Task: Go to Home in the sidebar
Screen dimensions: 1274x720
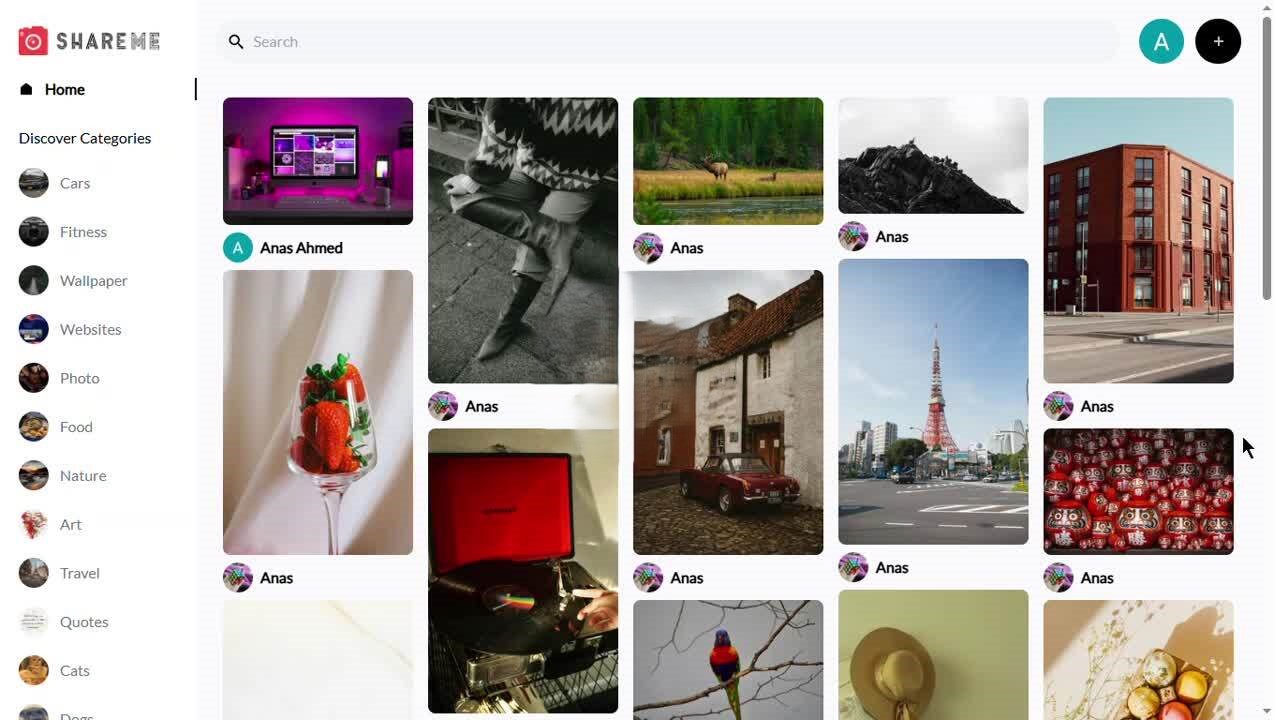Action: click(x=64, y=89)
